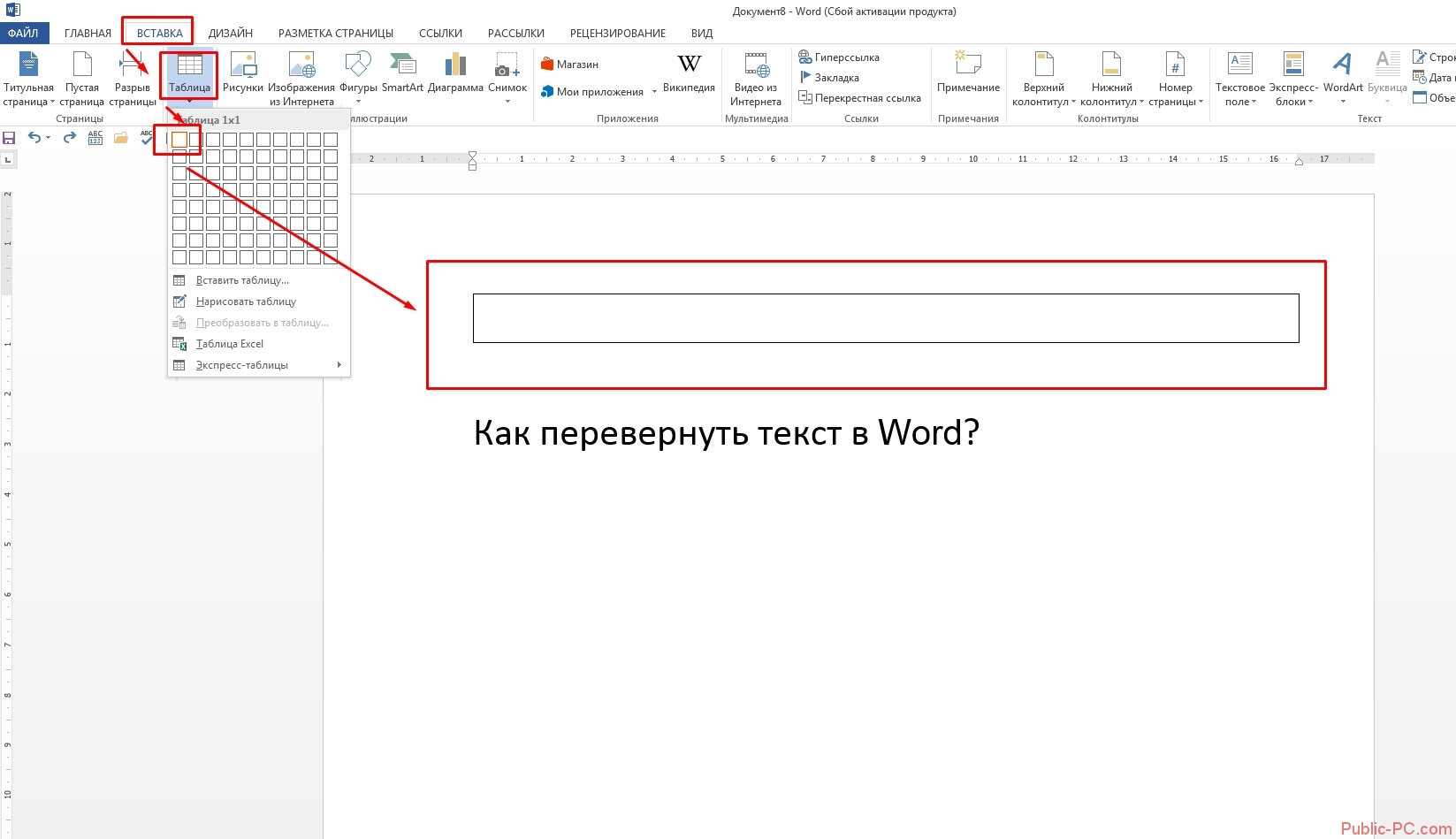Viewport: 1456px width, 839px height.
Task: Insert a Гиперссылка hyperlink
Action: point(839,57)
